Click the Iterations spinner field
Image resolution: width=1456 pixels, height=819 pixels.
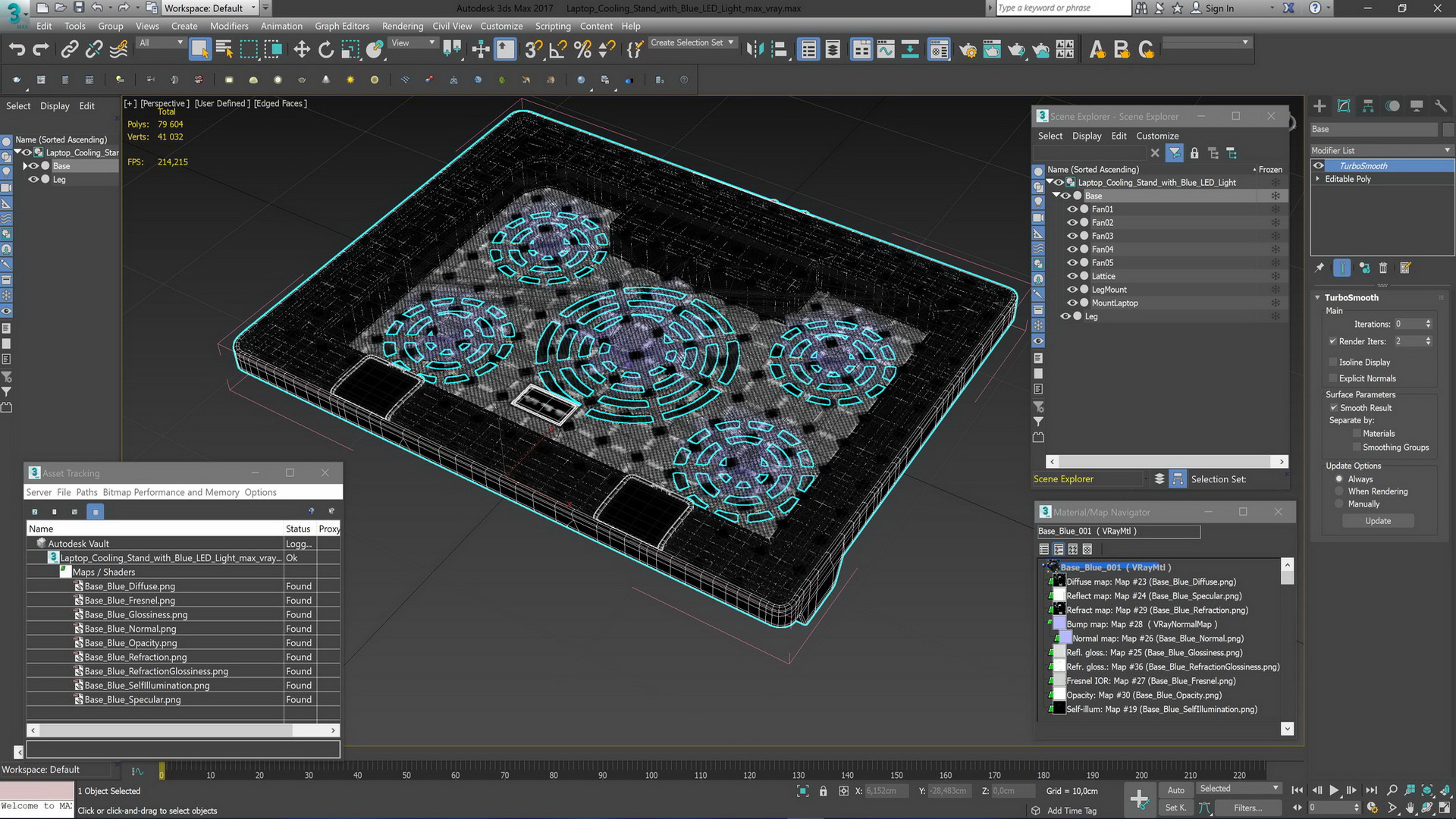coord(1407,324)
